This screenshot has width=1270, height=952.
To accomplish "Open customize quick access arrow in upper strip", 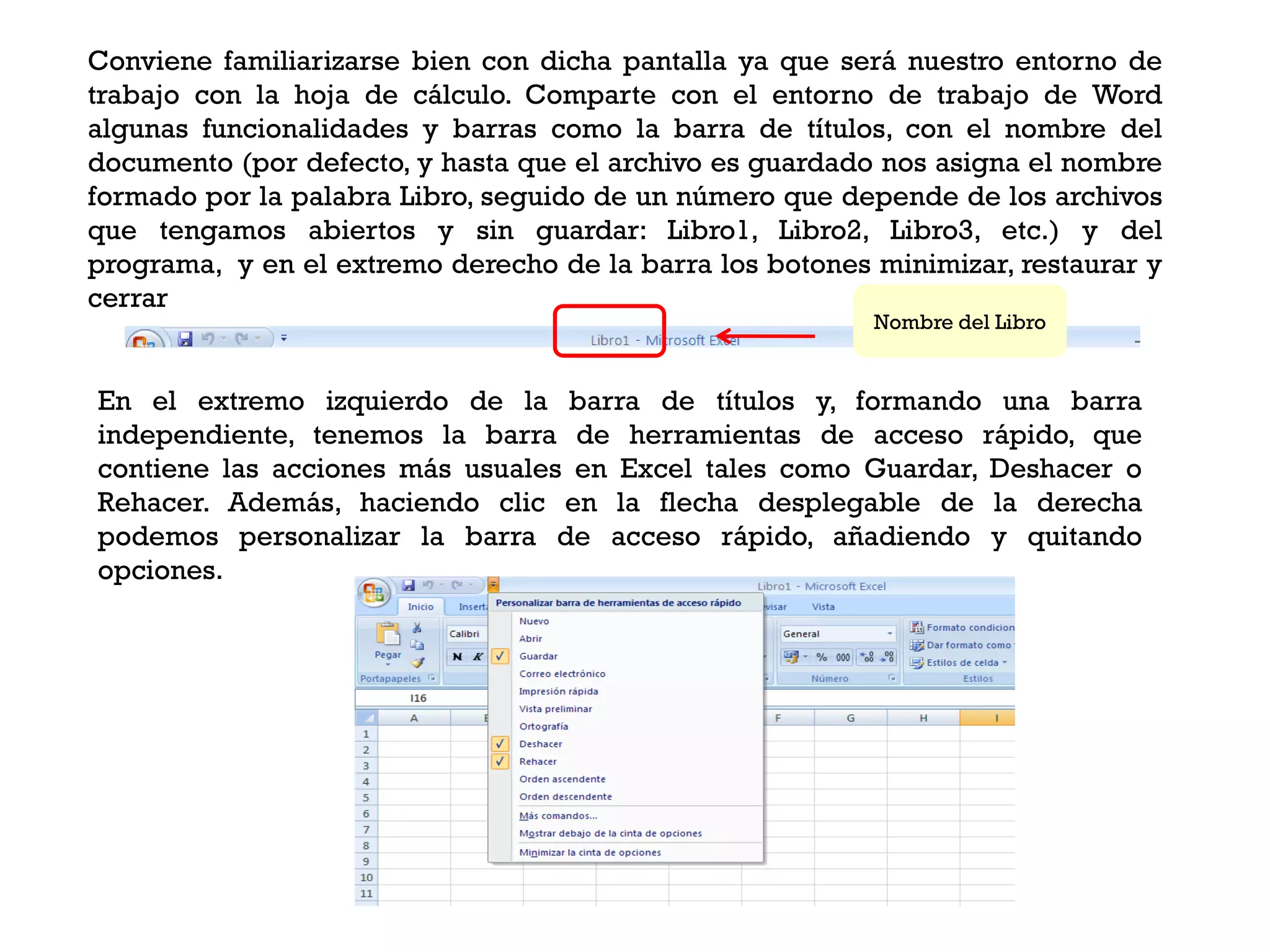I will tap(284, 338).
